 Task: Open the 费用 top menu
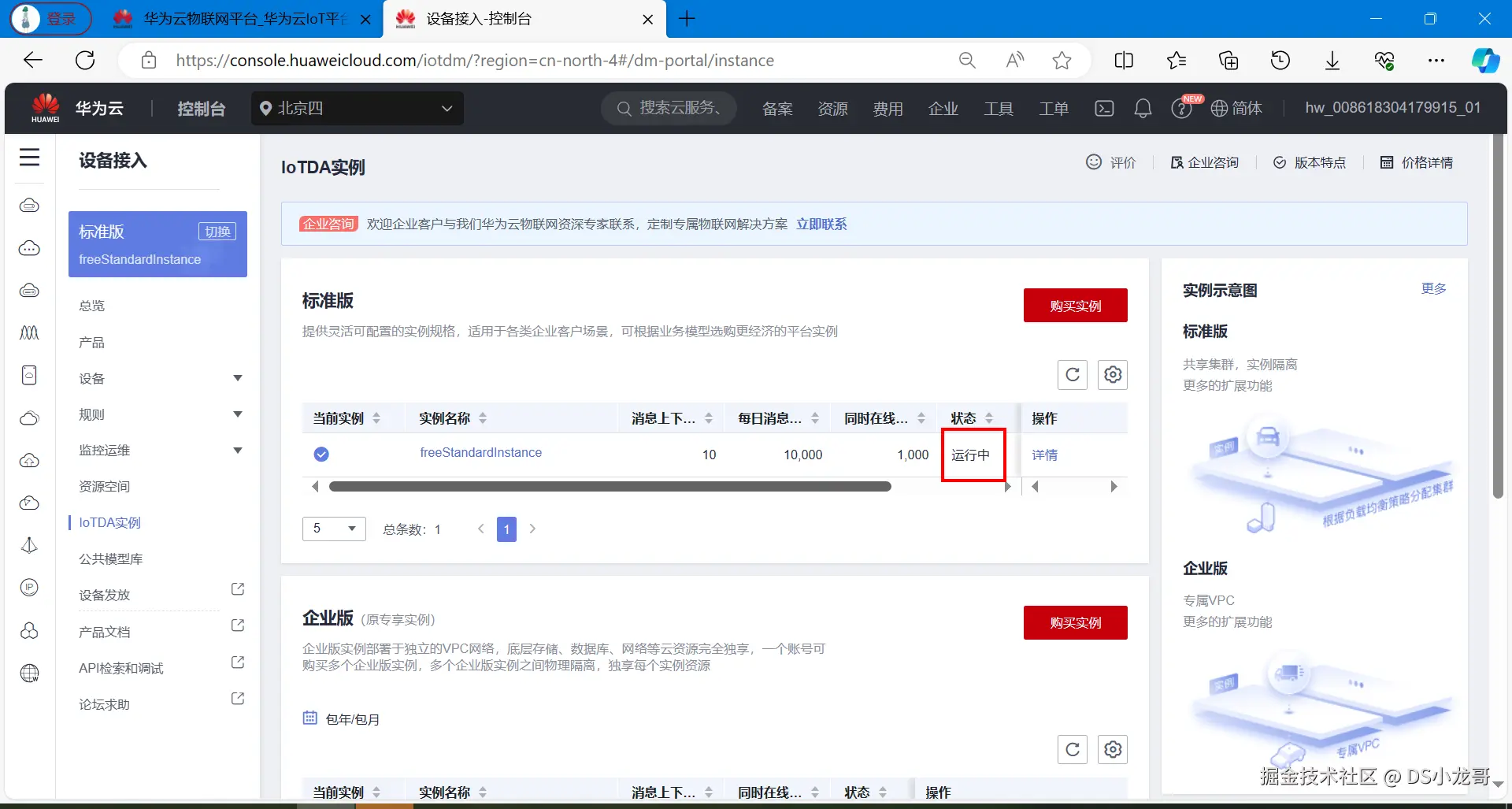[888, 109]
